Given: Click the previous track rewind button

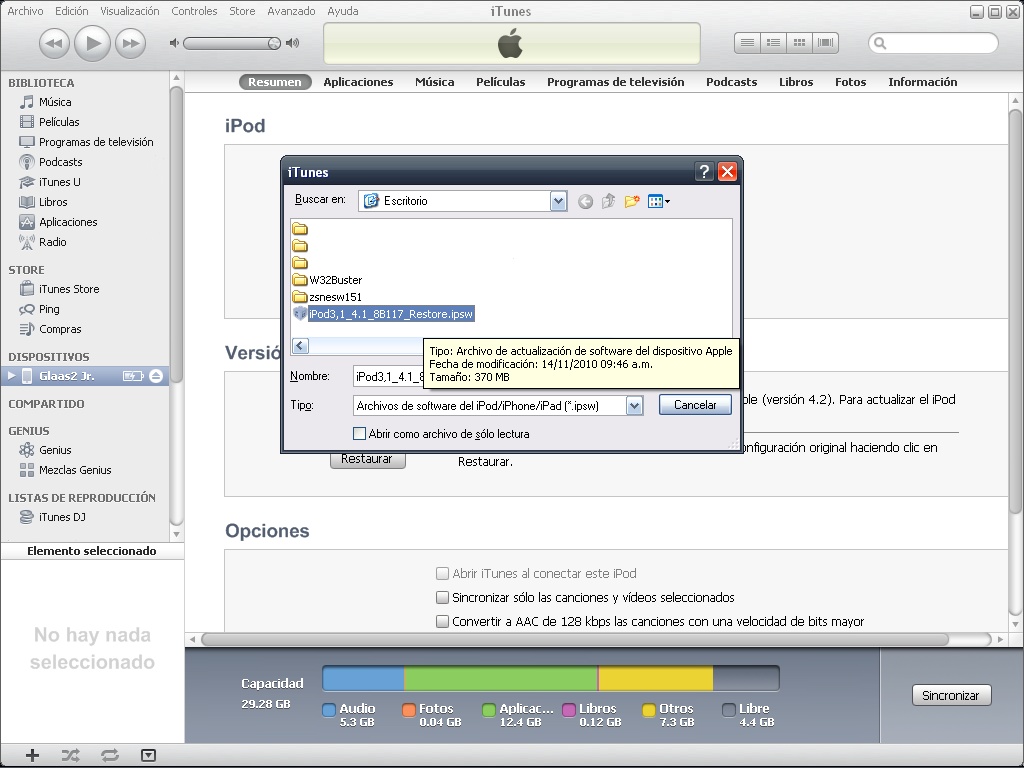Looking at the screenshot, I should point(54,44).
